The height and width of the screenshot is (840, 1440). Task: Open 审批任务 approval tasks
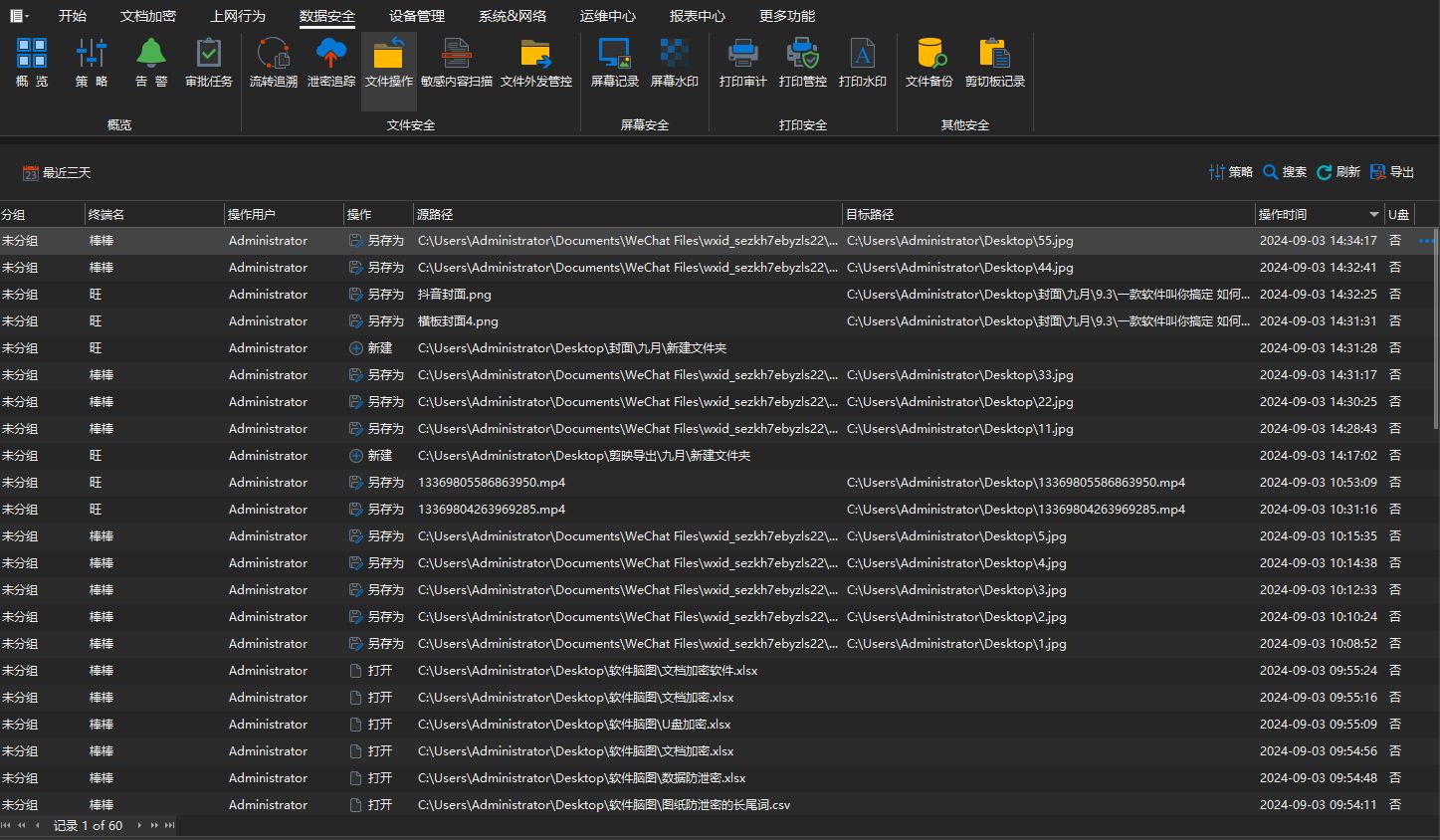point(209,62)
